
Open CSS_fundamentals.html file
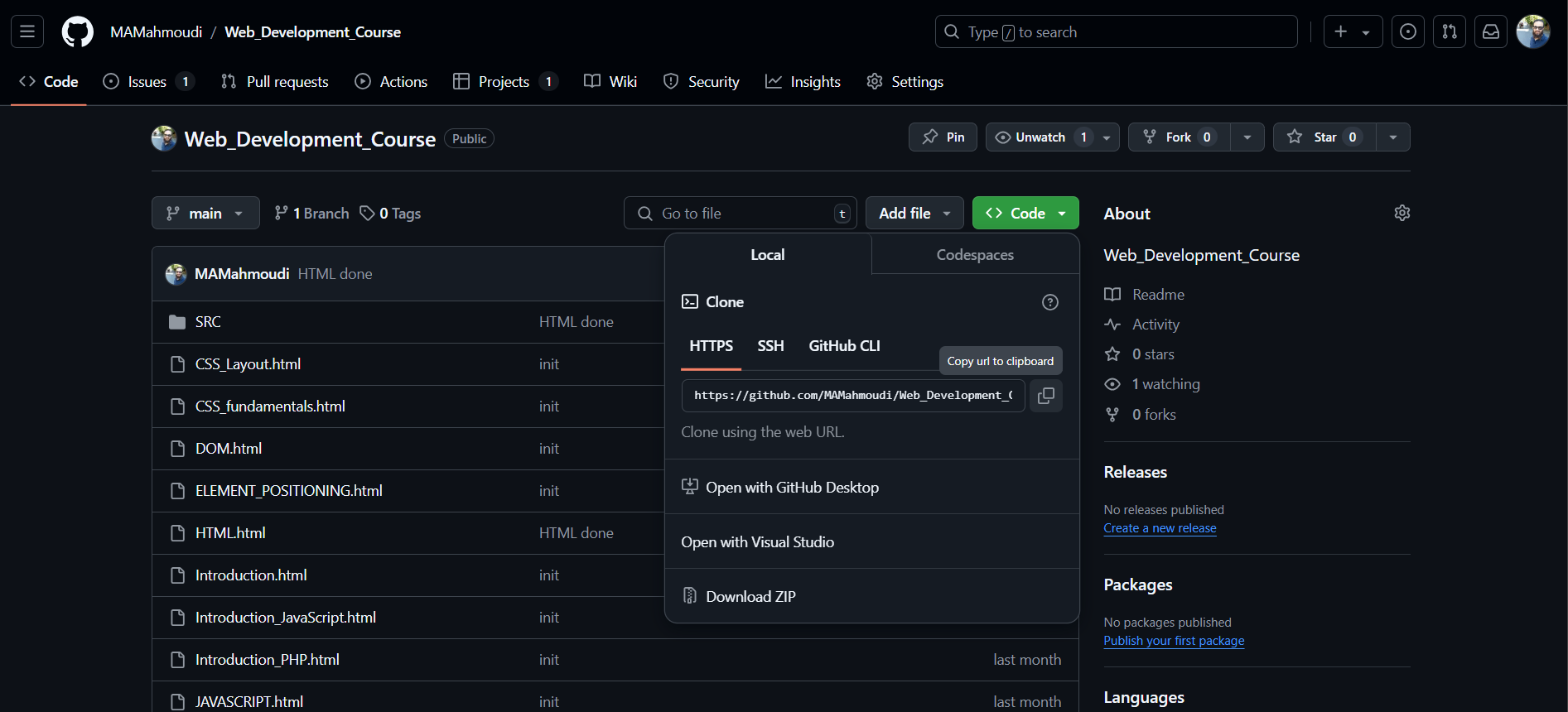270,407
